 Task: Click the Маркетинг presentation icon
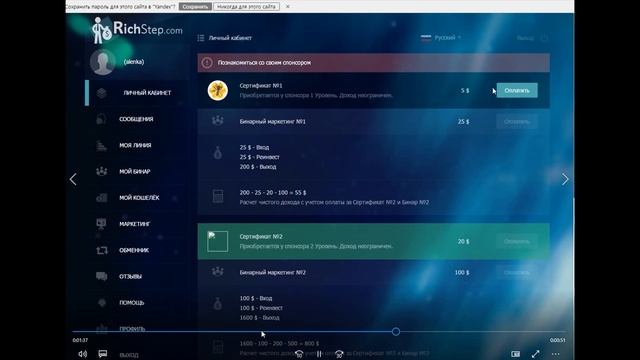[101, 224]
